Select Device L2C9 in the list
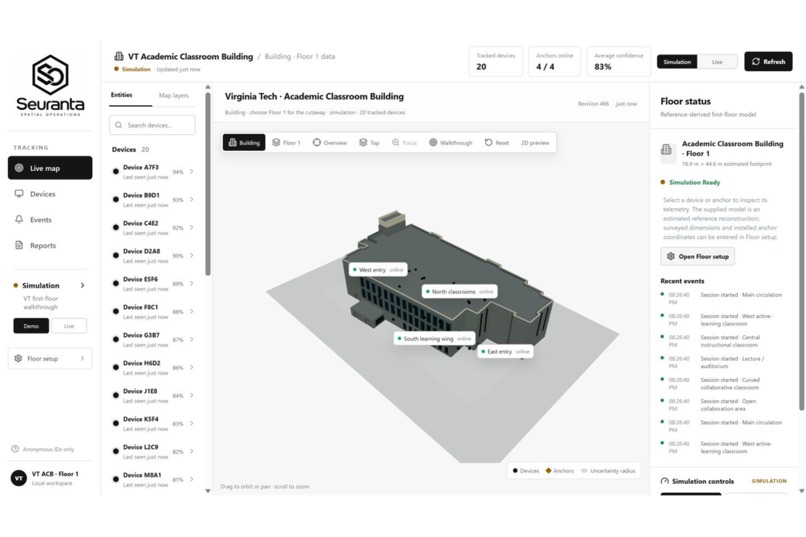806x537 pixels. (153, 451)
